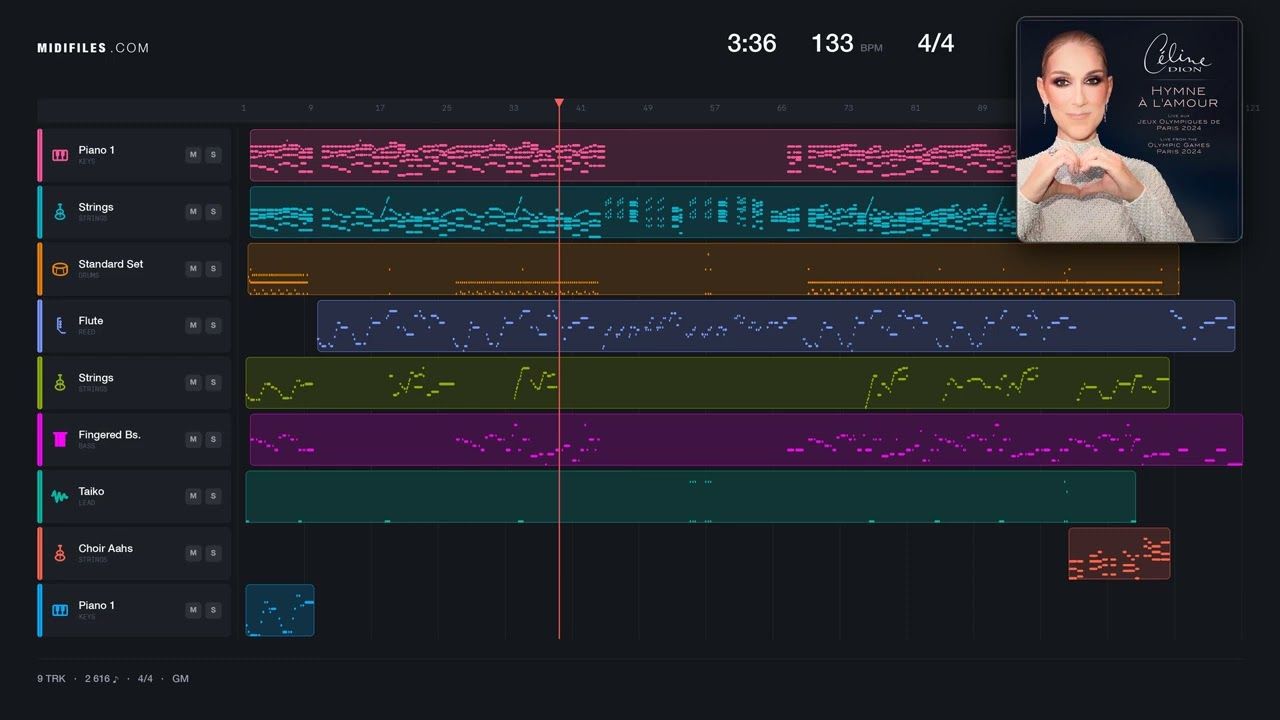Jump to bar 9 on the ruler
Viewport: 1280px width, 720px height.
[310, 108]
